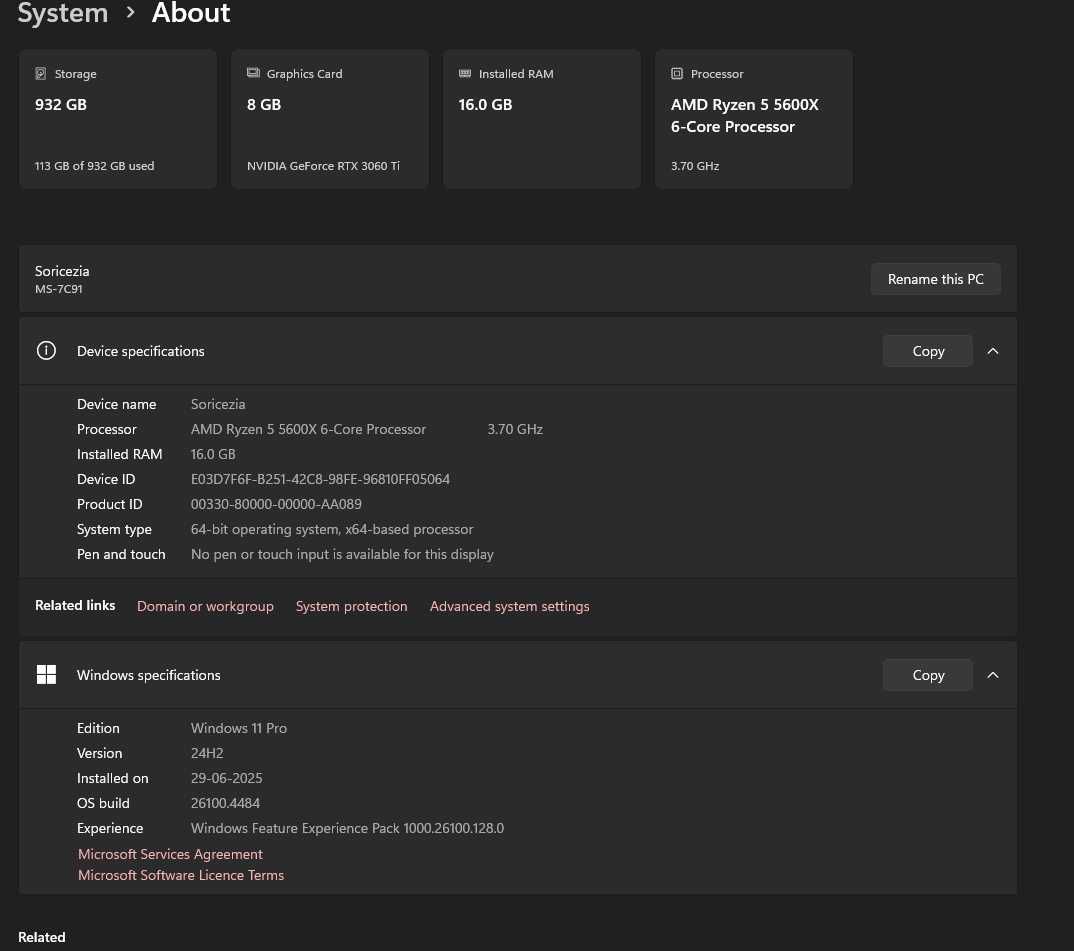Open the Storage 932 GB card

[x=118, y=119]
